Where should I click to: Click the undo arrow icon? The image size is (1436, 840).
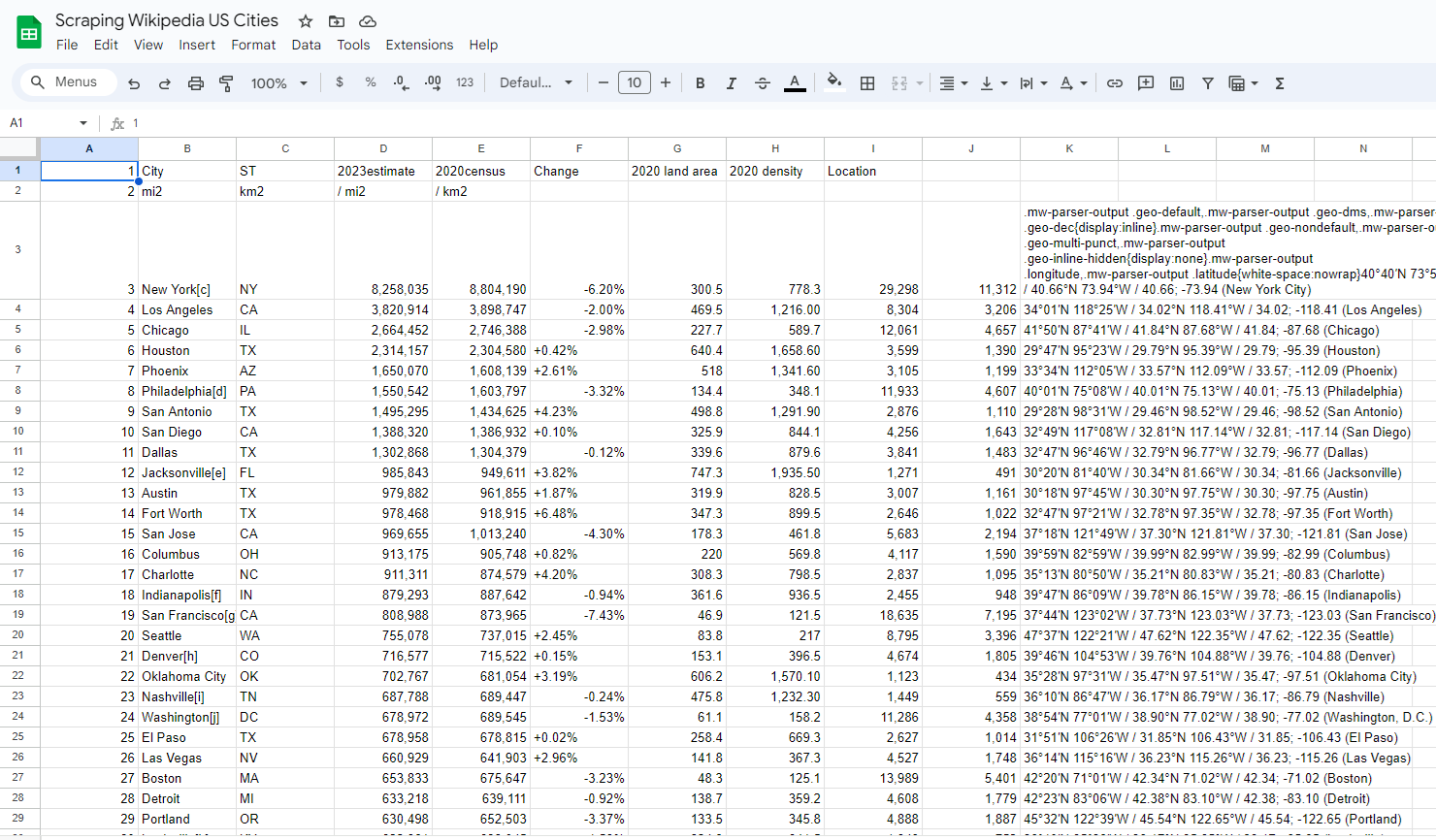134,83
